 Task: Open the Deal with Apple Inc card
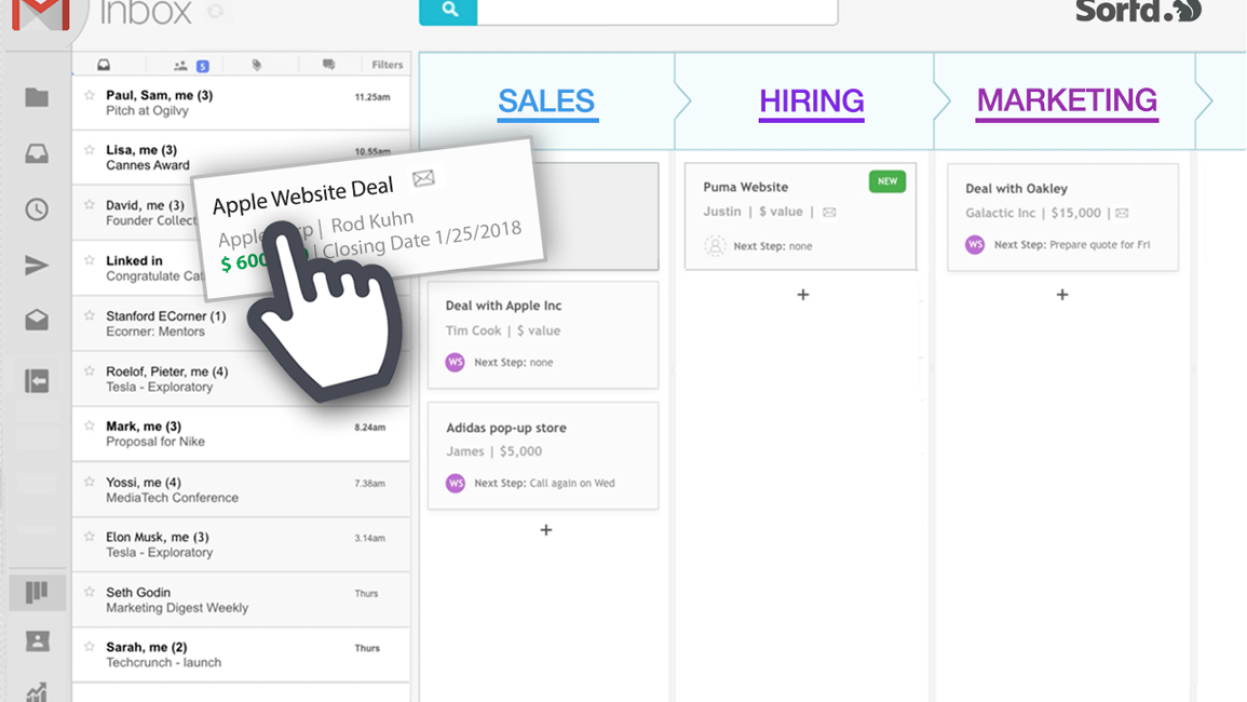(543, 335)
